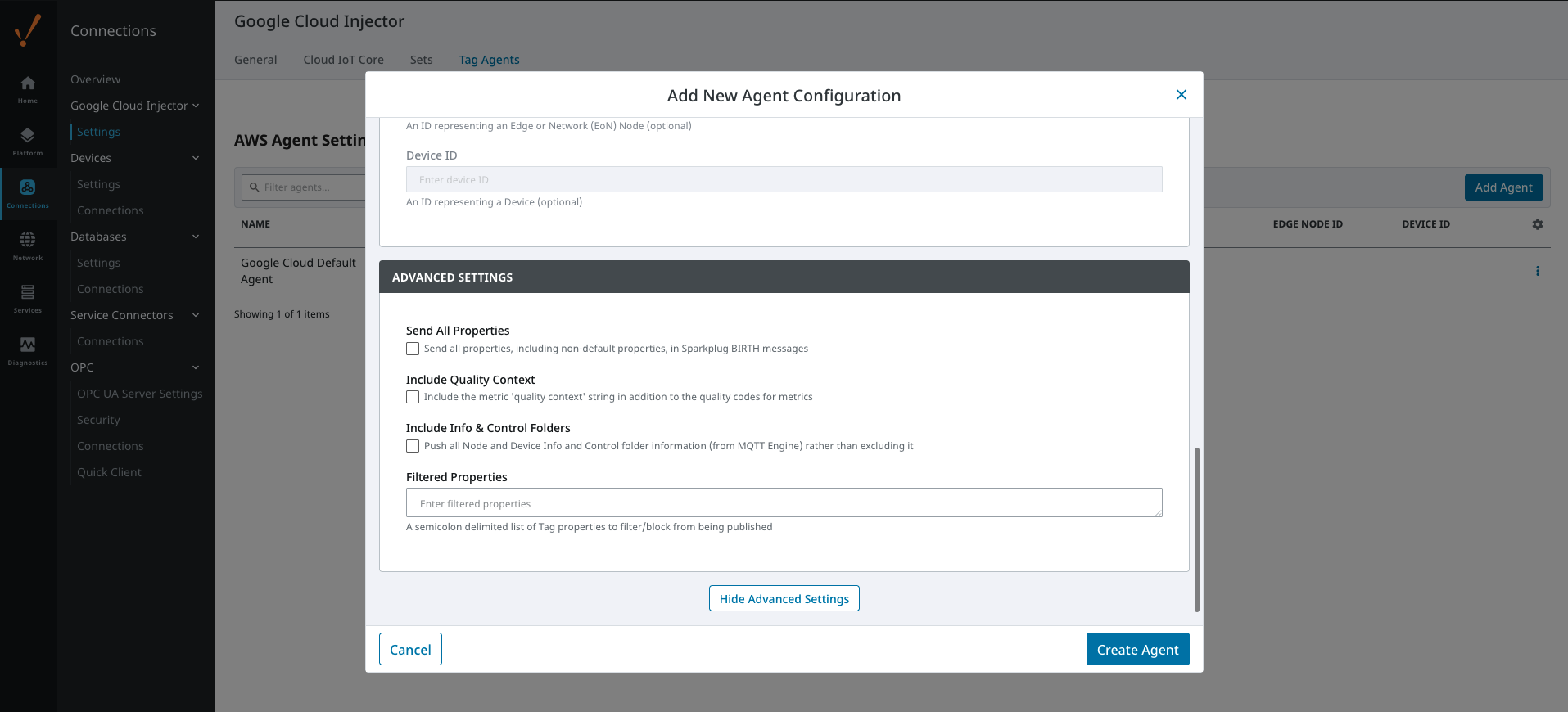Enable the Send All Properties checkbox

click(413, 349)
